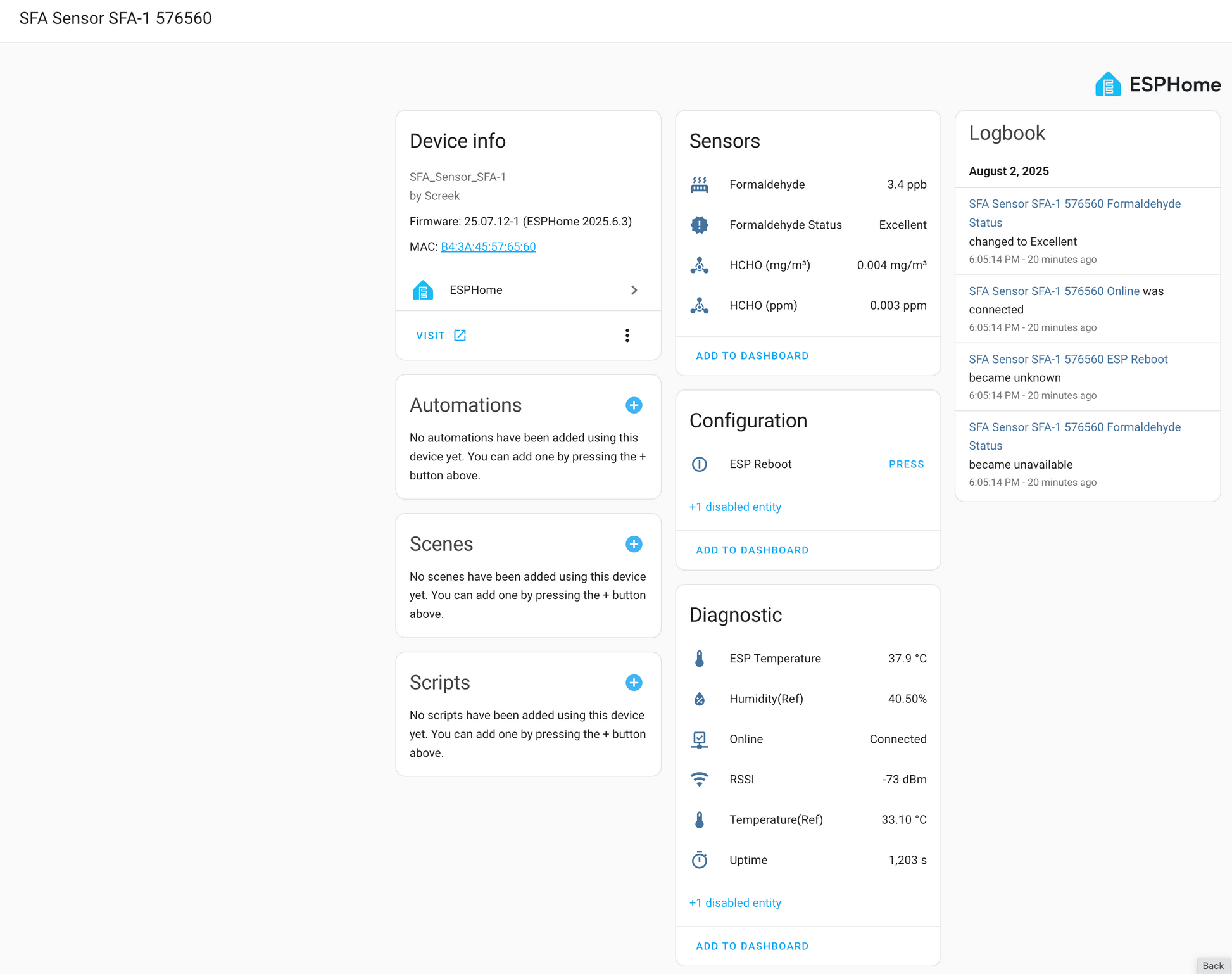Image resolution: width=1232 pixels, height=974 pixels.
Task: Open the Online logbook entry link
Action: coord(1054,291)
